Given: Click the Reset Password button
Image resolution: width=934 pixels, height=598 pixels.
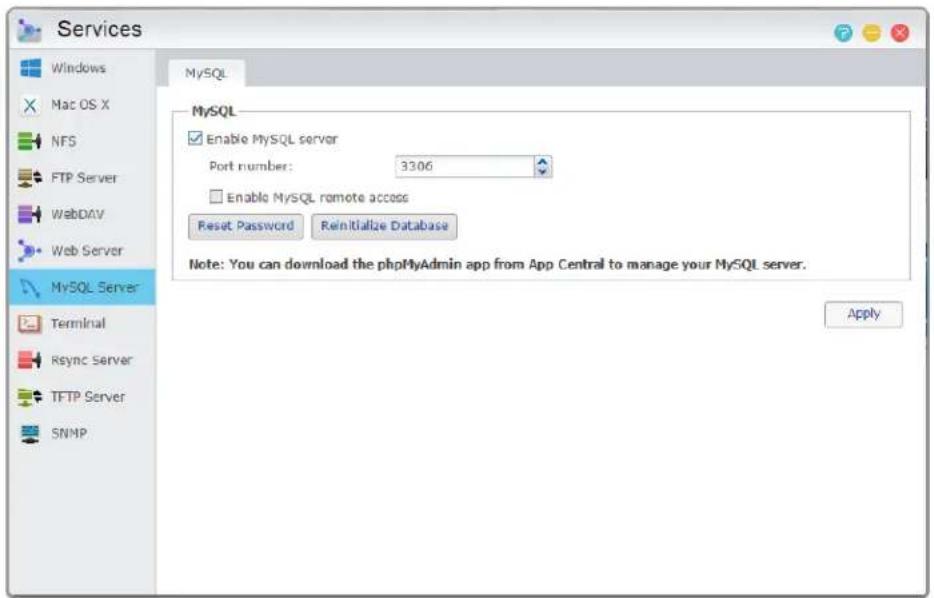Looking at the screenshot, I should point(245,226).
